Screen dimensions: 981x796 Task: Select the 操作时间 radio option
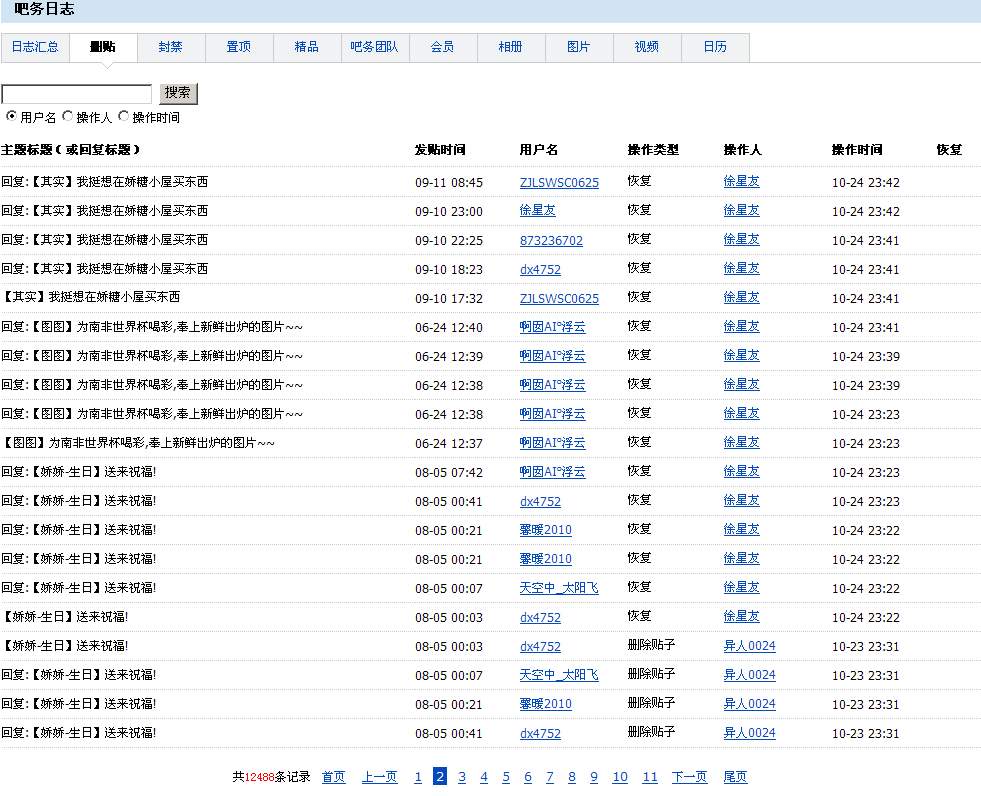point(124,117)
